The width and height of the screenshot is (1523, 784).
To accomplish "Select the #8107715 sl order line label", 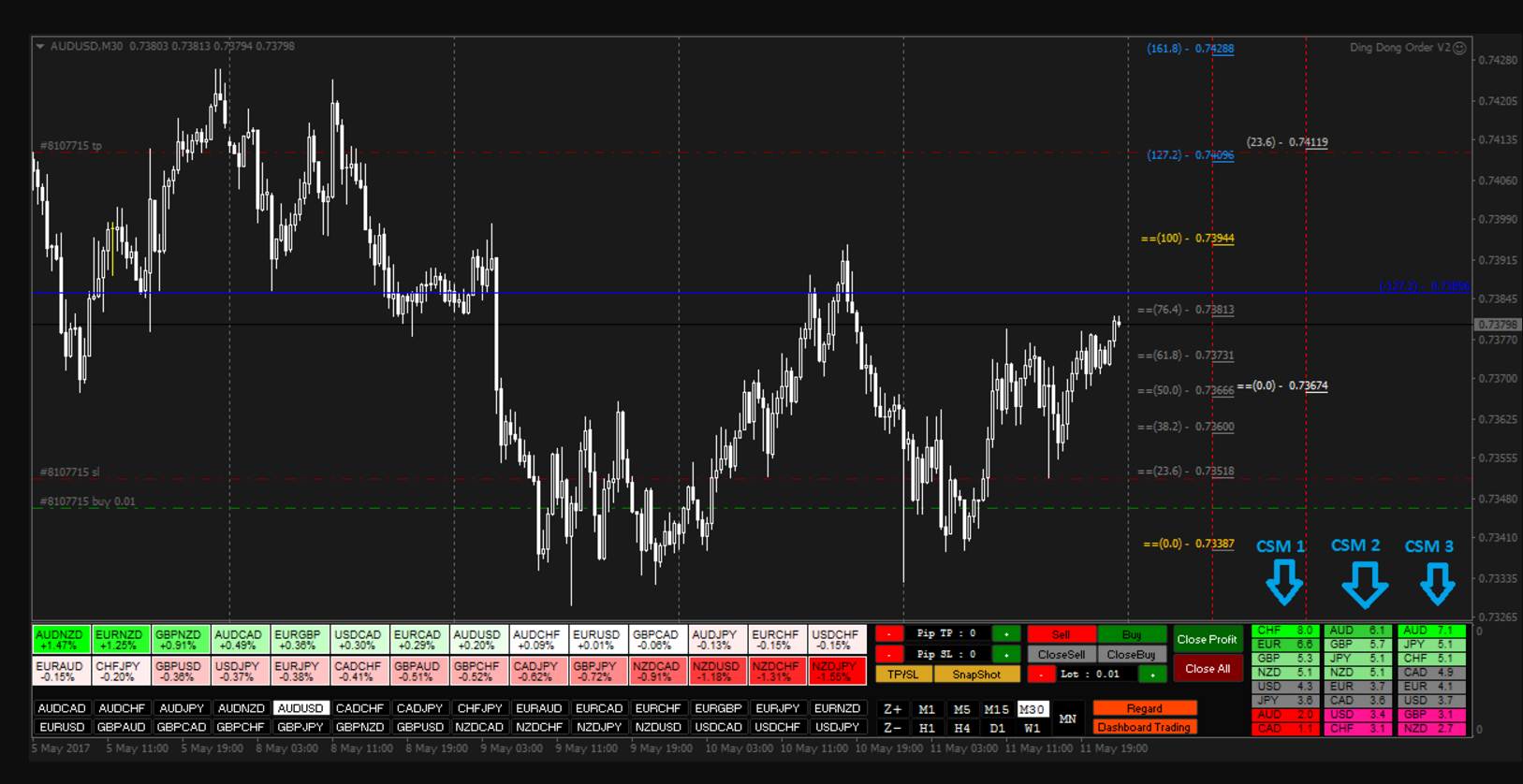I will click(70, 472).
